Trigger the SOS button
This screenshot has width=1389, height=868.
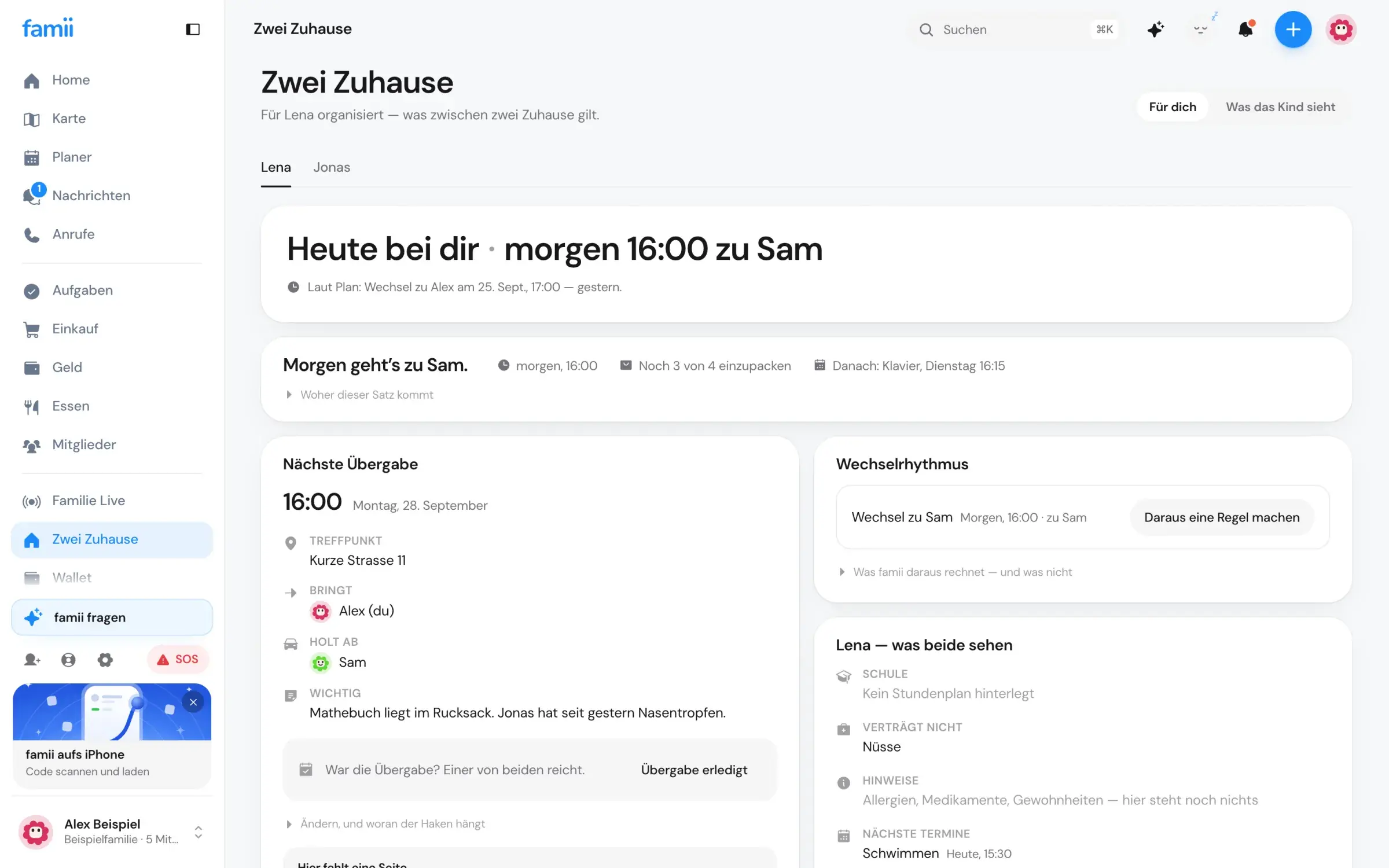pos(178,659)
